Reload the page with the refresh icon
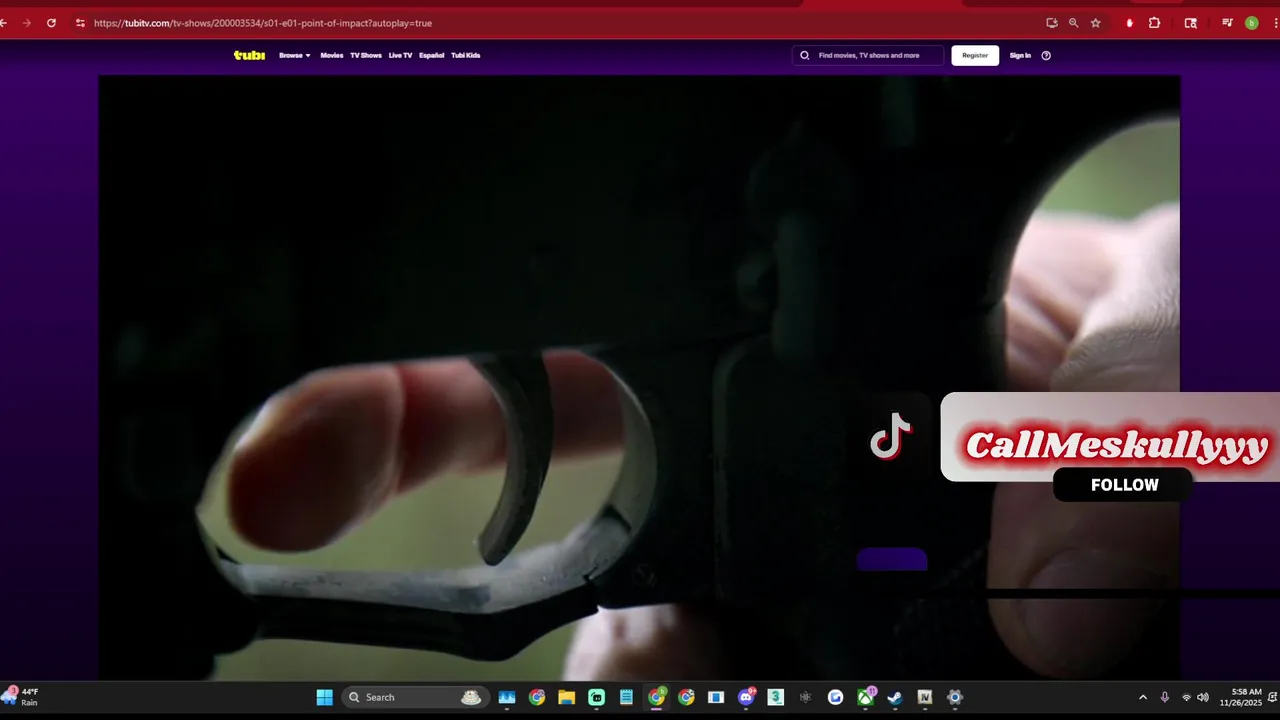The width and height of the screenshot is (1280, 720). pos(51,23)
